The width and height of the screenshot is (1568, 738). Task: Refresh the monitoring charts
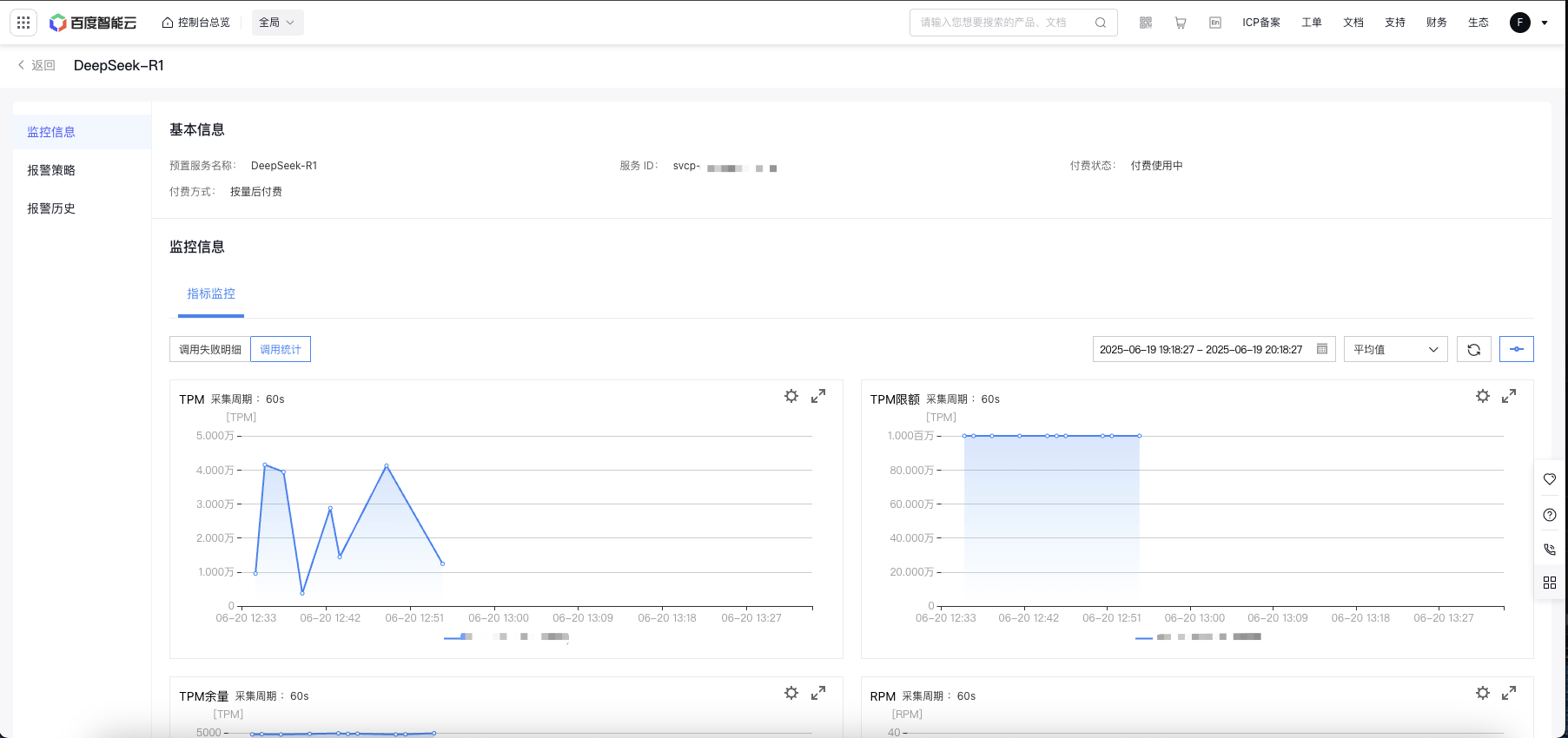click(1474, 349)
